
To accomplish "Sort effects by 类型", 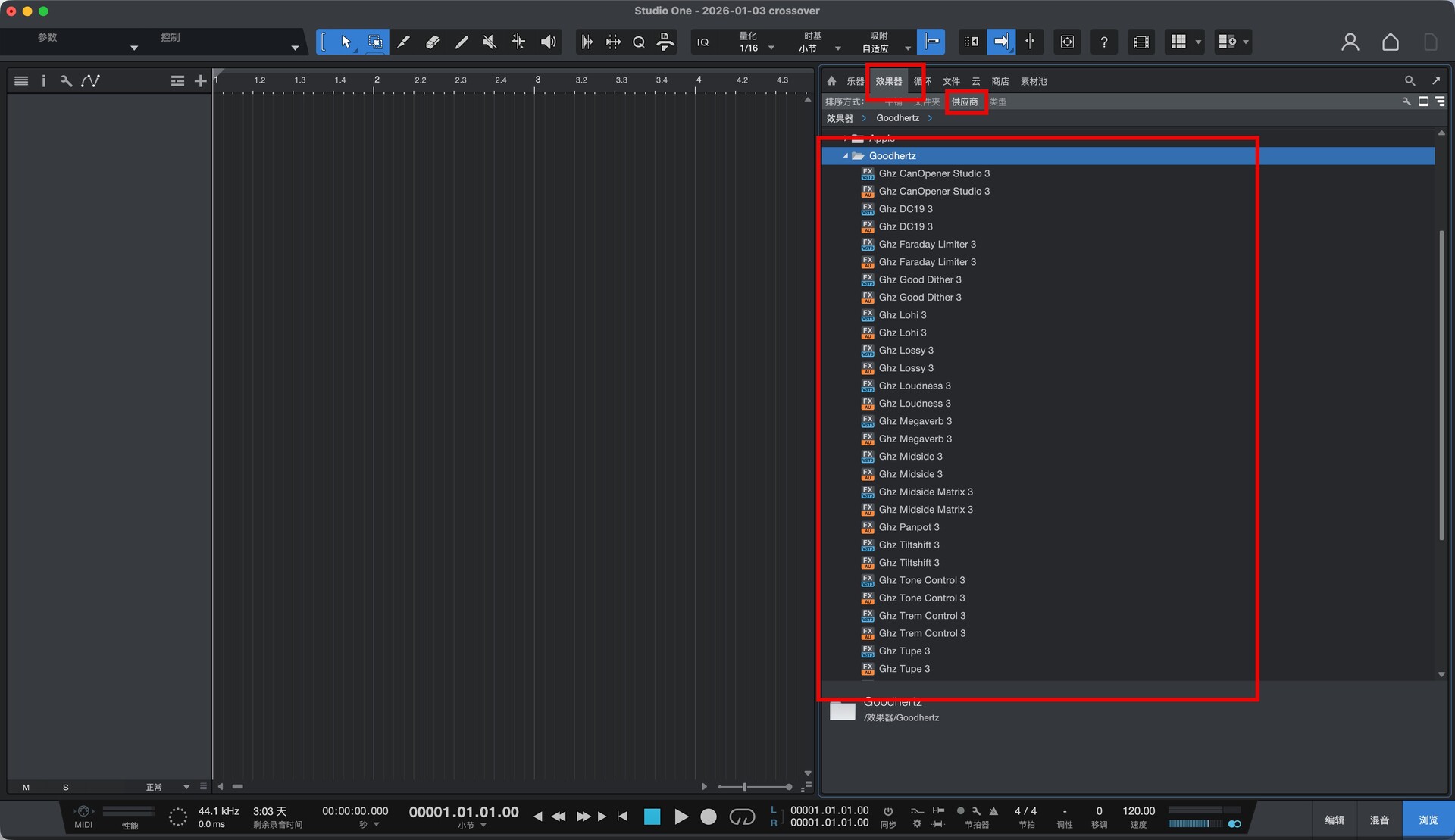I will coord(998,101).
